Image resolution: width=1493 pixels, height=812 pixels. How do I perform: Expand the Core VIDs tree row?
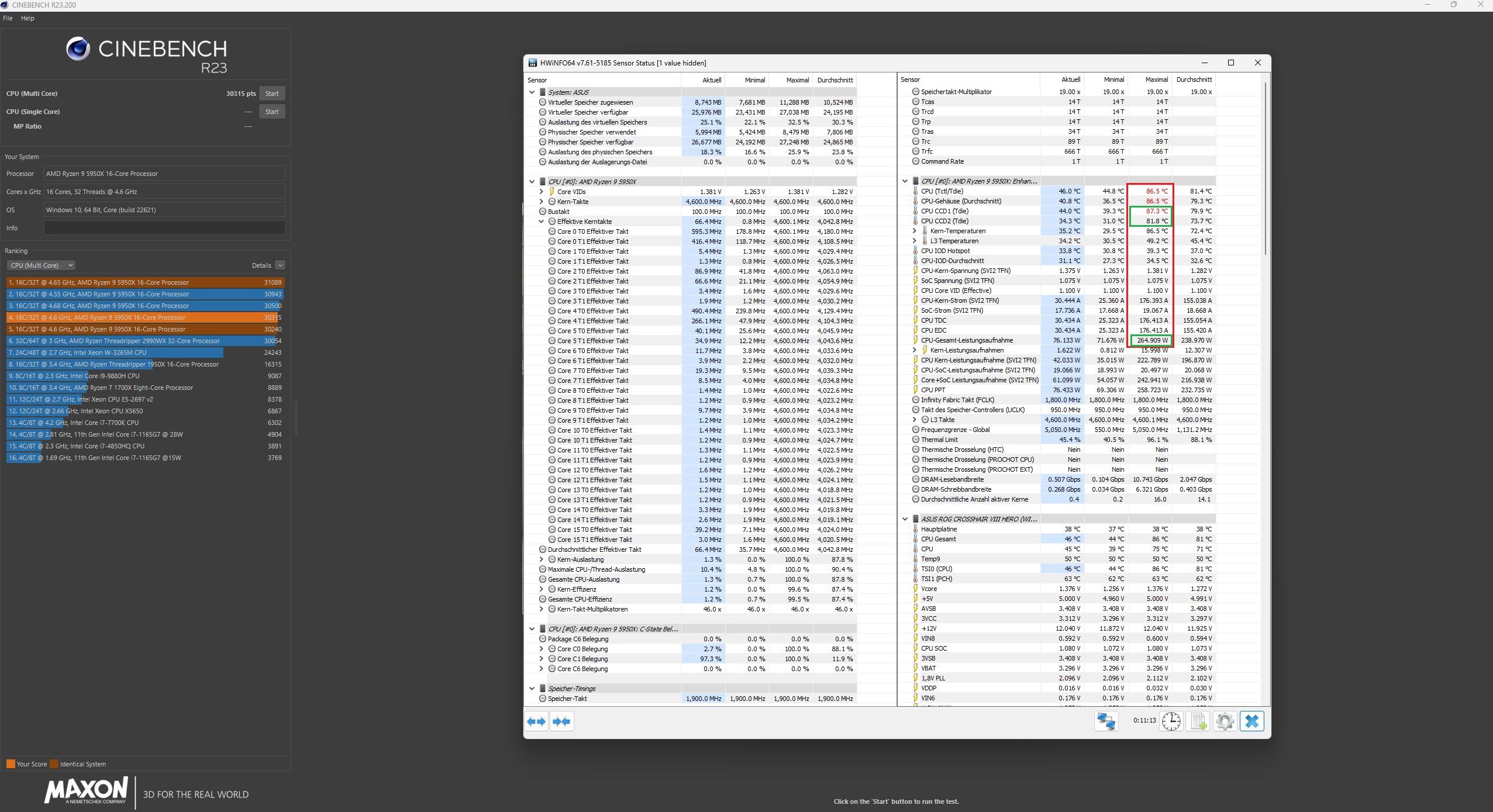[x=541, y=192]
